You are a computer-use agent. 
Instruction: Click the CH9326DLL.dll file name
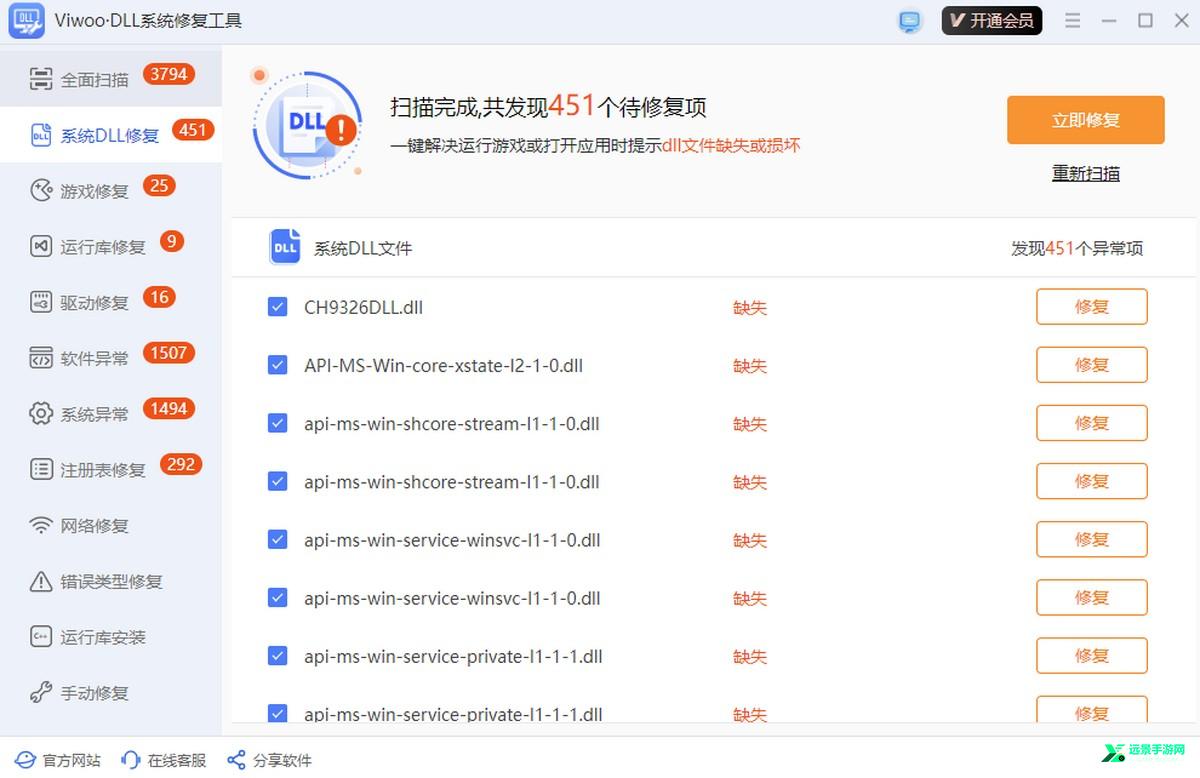[363, 307]
